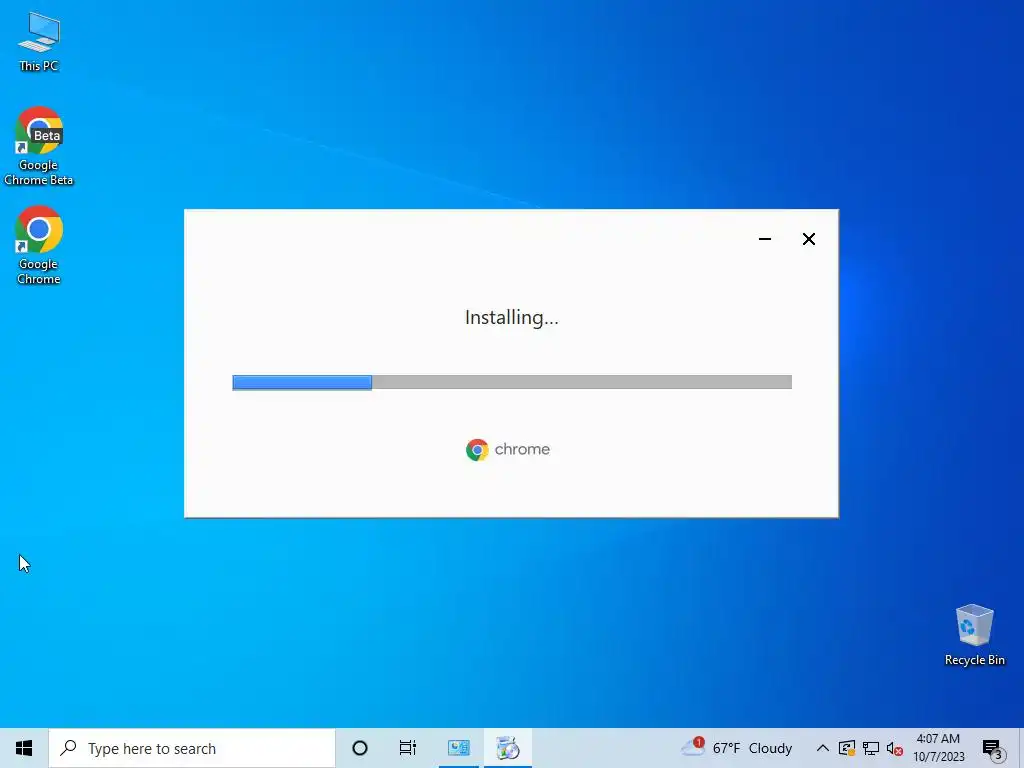
Task: Open the clock showing 4:07 AM
Action: coord(938,748)
